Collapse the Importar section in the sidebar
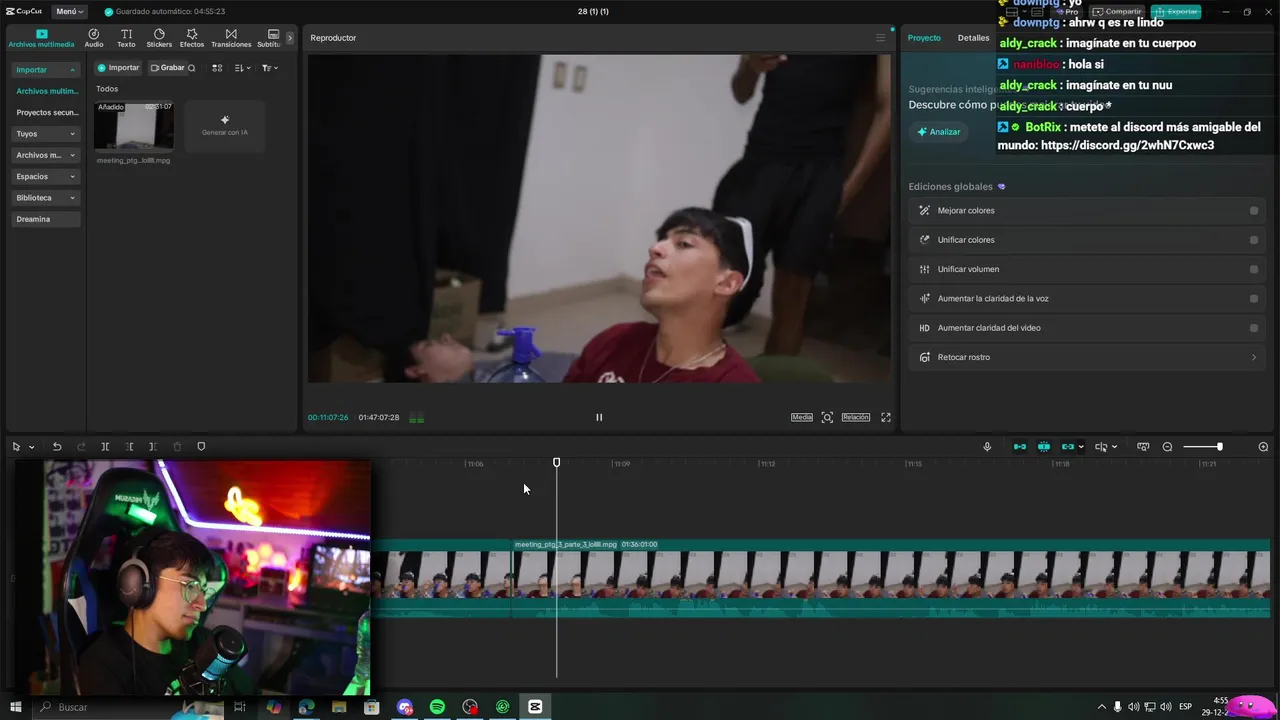 pos(72,70)
